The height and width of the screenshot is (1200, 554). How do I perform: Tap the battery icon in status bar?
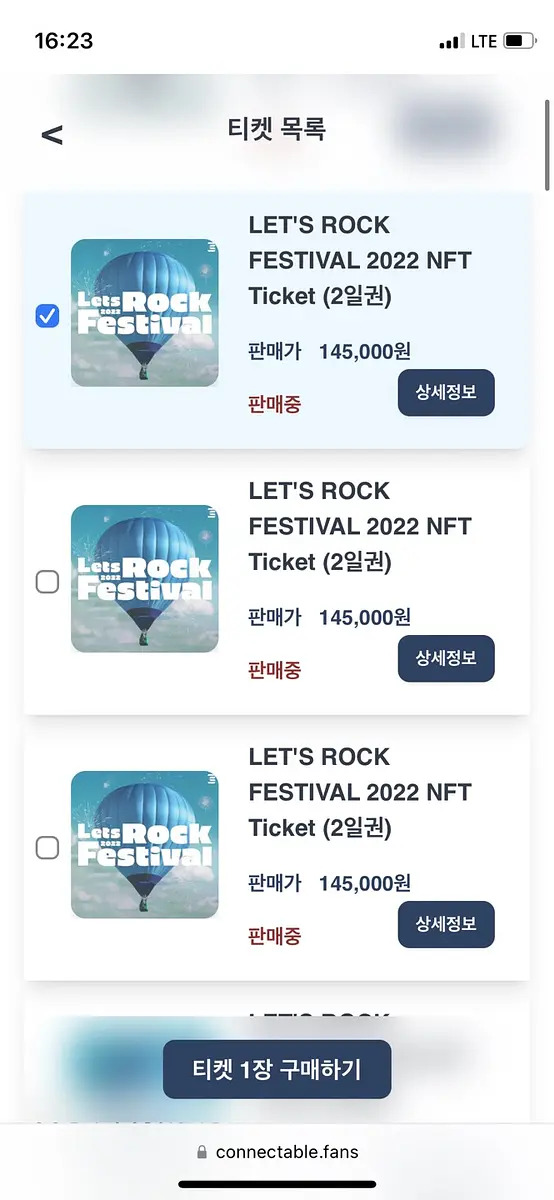point(520,42)
